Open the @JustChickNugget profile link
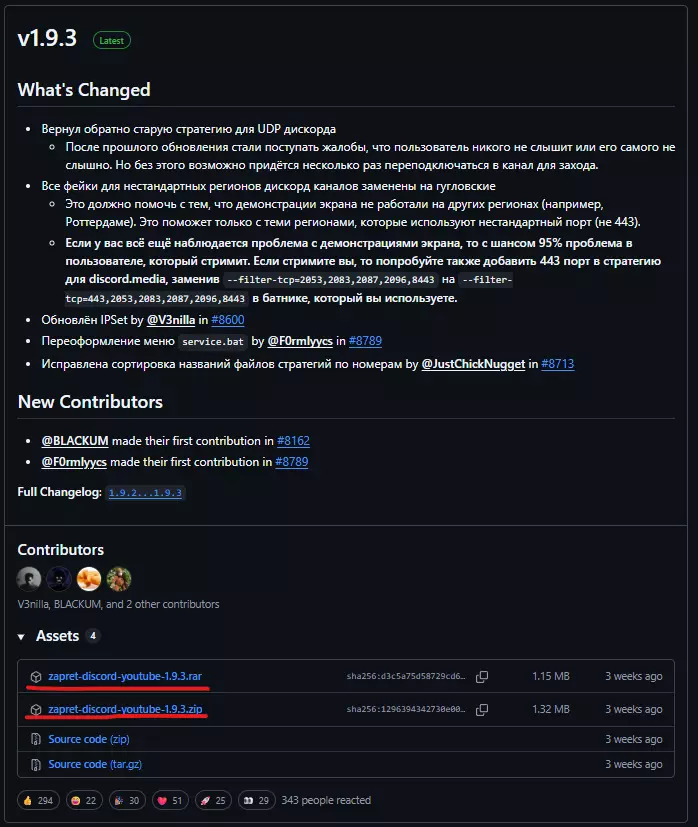Viewport: 698px width, 827px height. click(471, 364)
